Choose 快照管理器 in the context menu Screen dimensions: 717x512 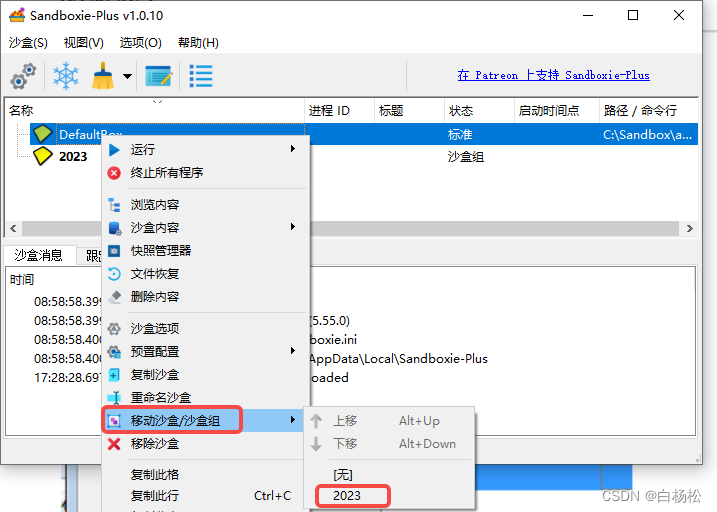coord(205,251)
